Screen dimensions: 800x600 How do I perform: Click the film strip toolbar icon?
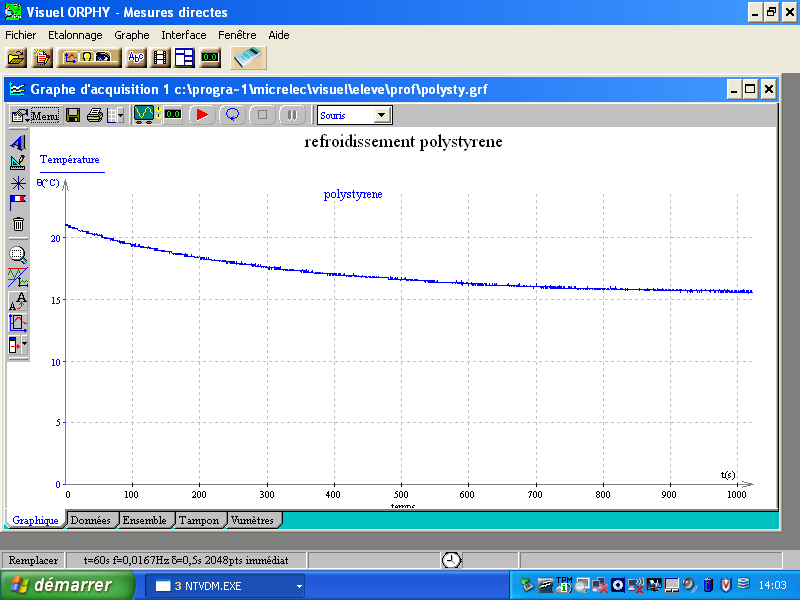[161, 58]
